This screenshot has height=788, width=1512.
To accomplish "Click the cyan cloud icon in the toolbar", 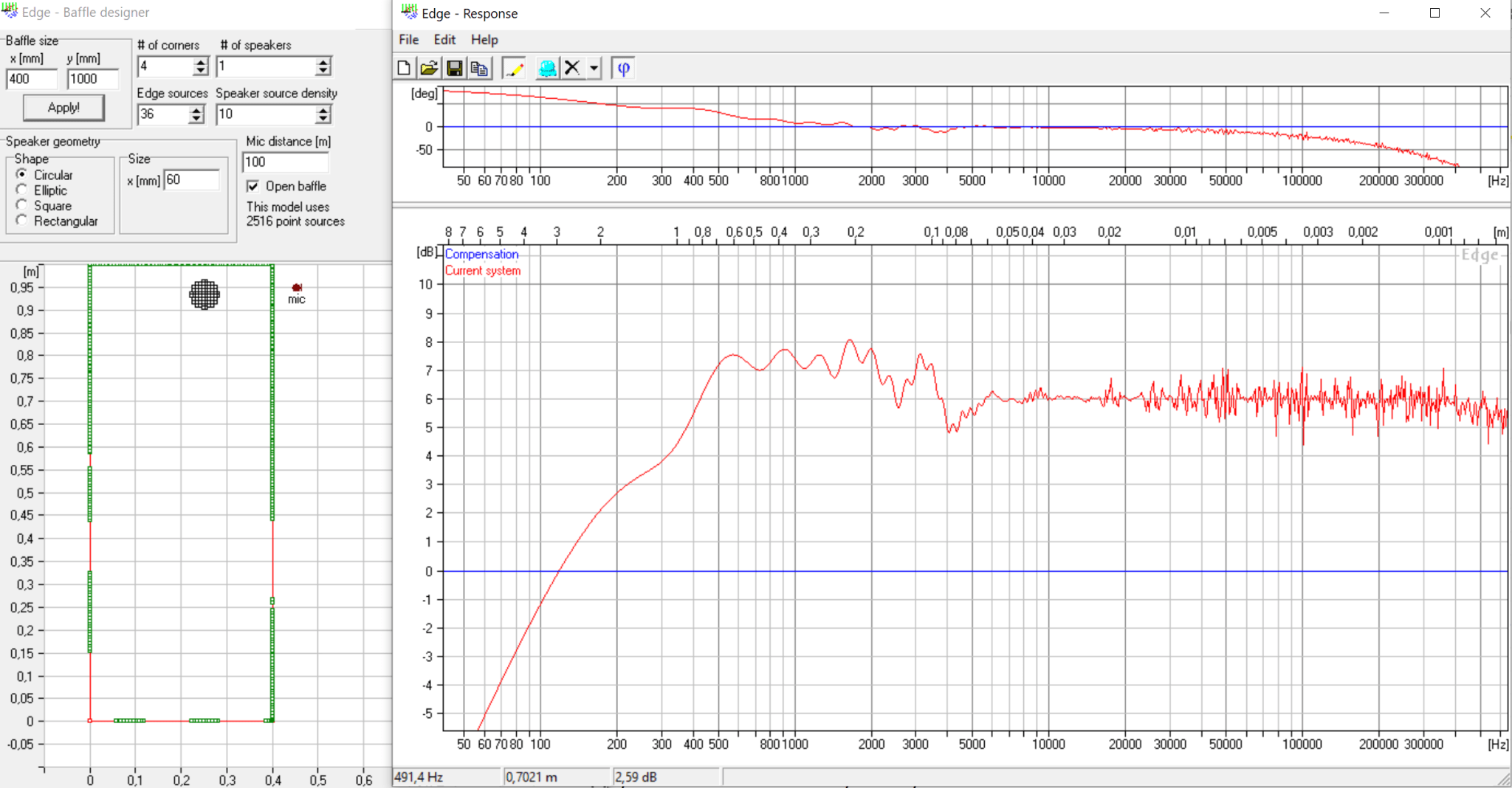I will (547, 69).
